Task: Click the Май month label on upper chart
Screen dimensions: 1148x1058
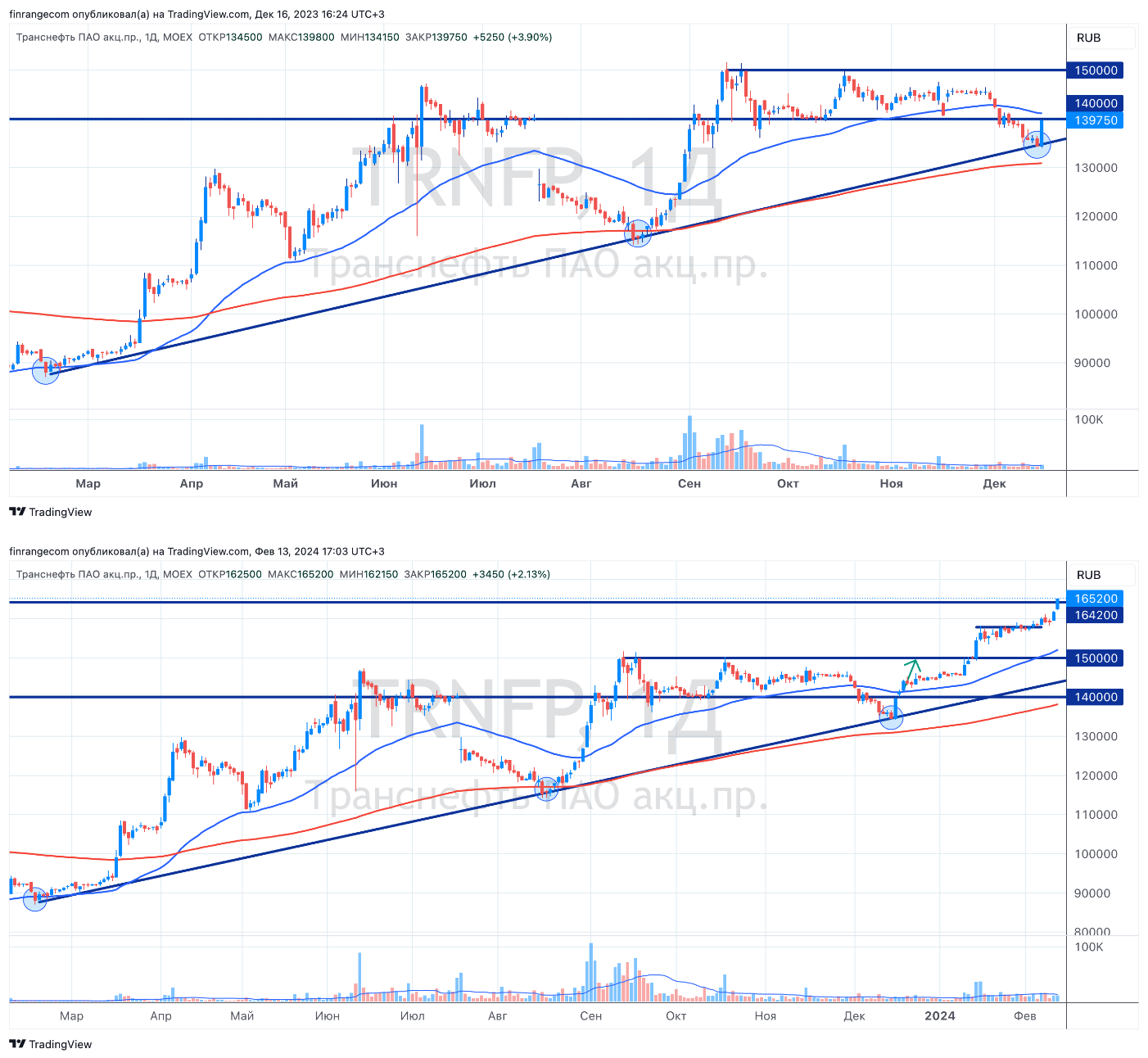Action: pos(285,483)
